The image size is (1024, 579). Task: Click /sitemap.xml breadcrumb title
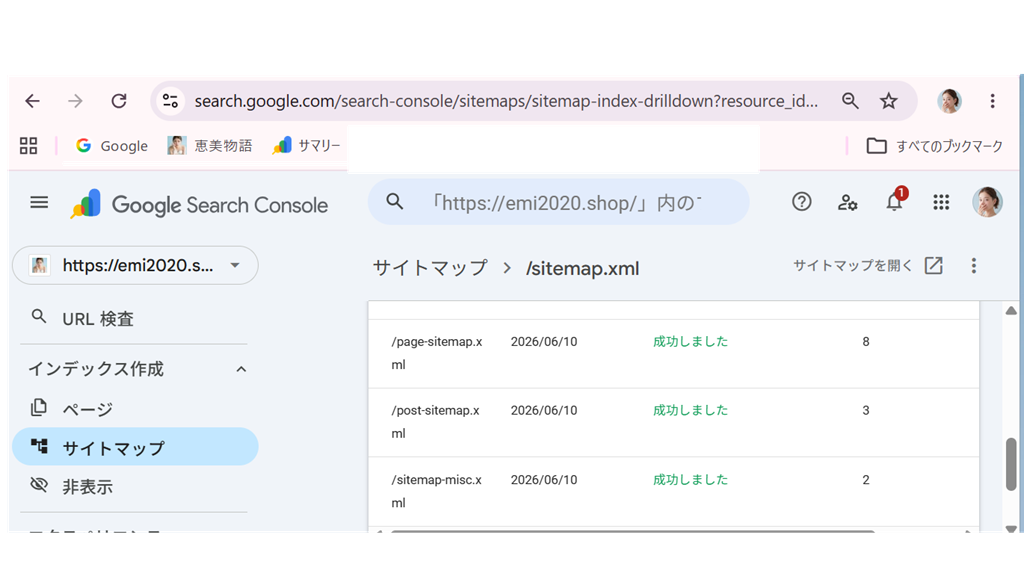[583, 268]
